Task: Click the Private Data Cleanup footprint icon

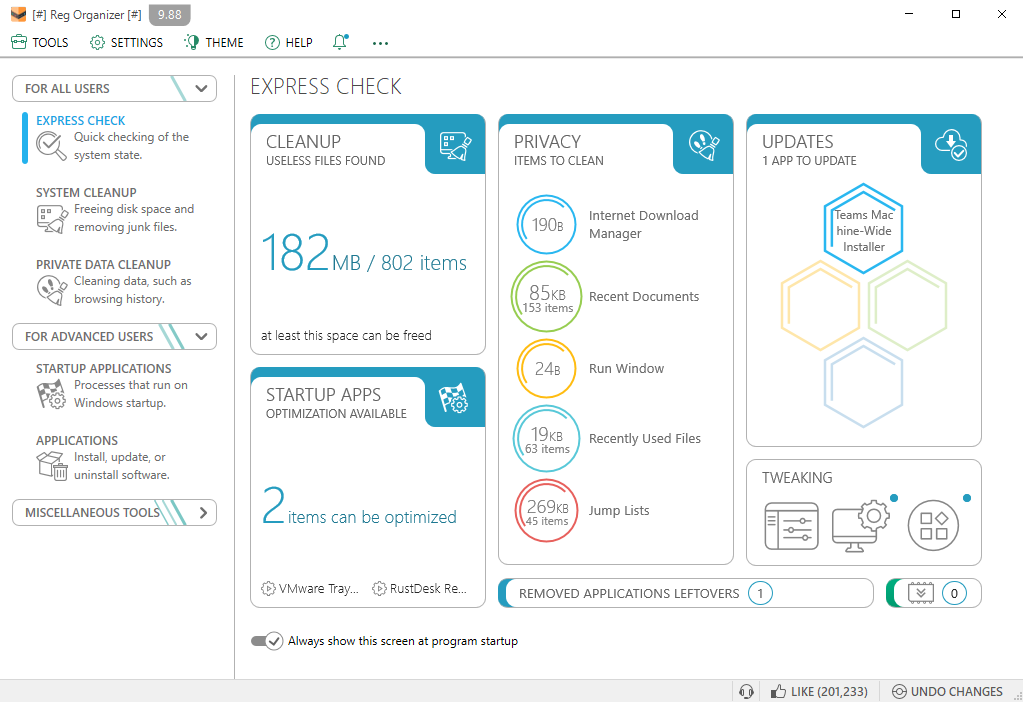Action: 52,290
